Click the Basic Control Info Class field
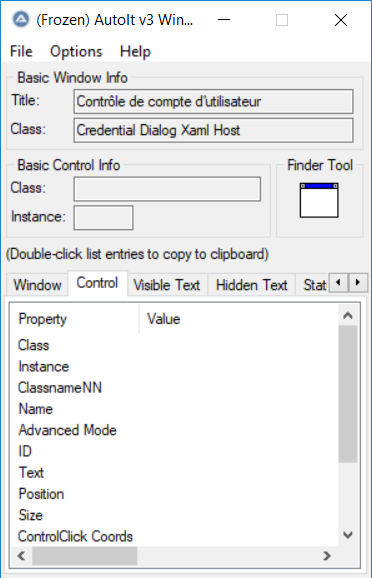The width and height of the screenshot is (372, 578). point(167,189)
